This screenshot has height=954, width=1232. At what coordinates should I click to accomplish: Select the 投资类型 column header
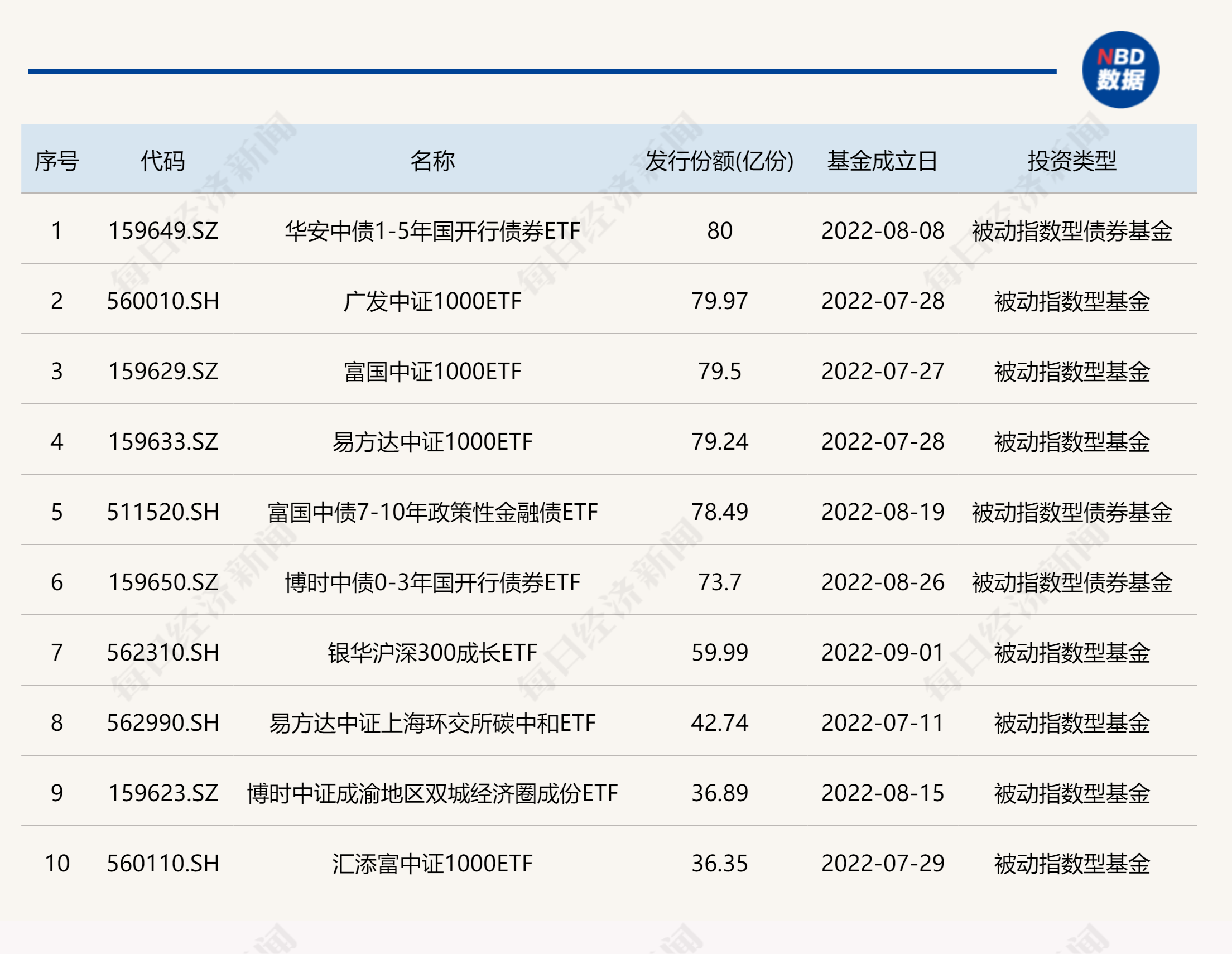(1072, 161)
